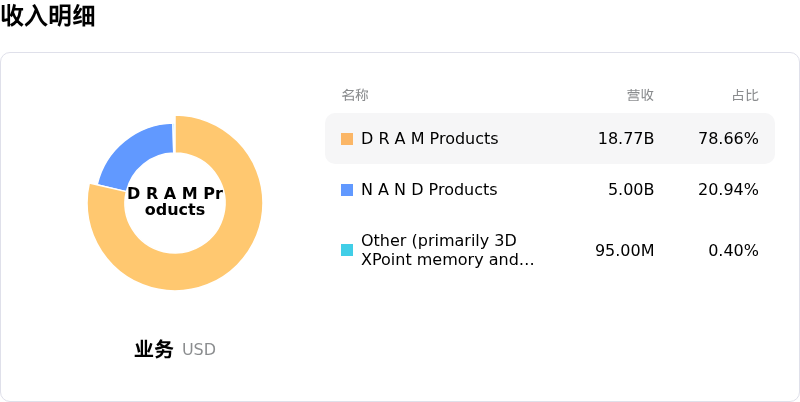
Task: Click the 18.77B revenue value
Action: tap(626, 139)
